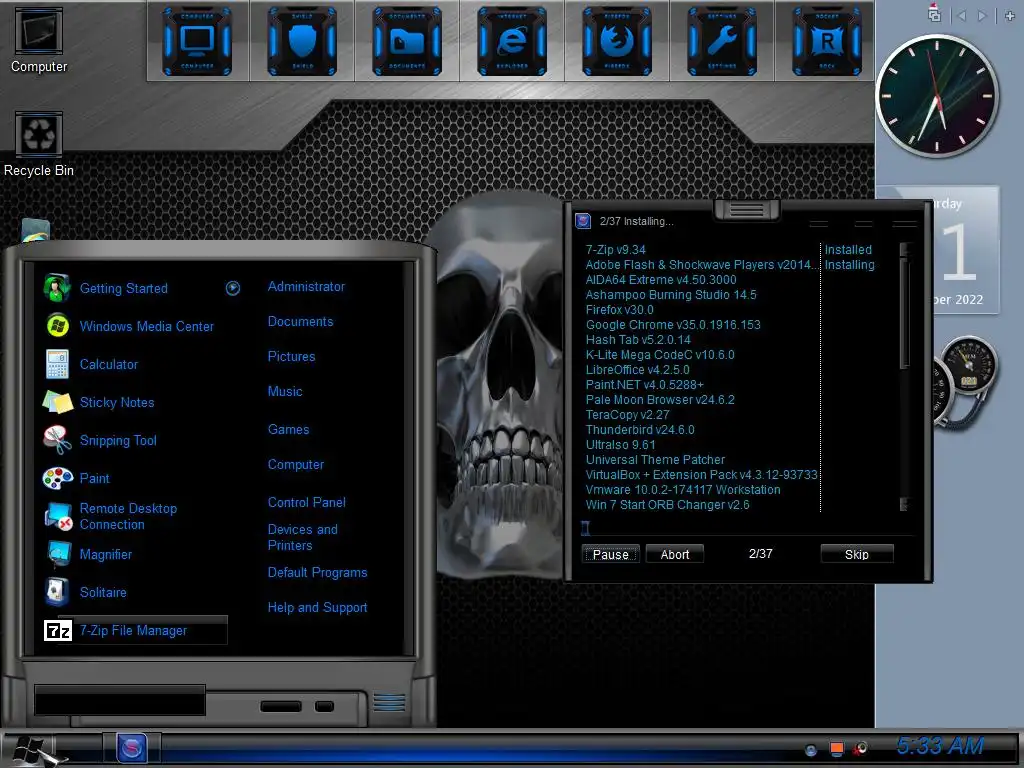Screen dimensions: 1024x768
Task: Click the installer window title icon
Action: pos(583,221)
